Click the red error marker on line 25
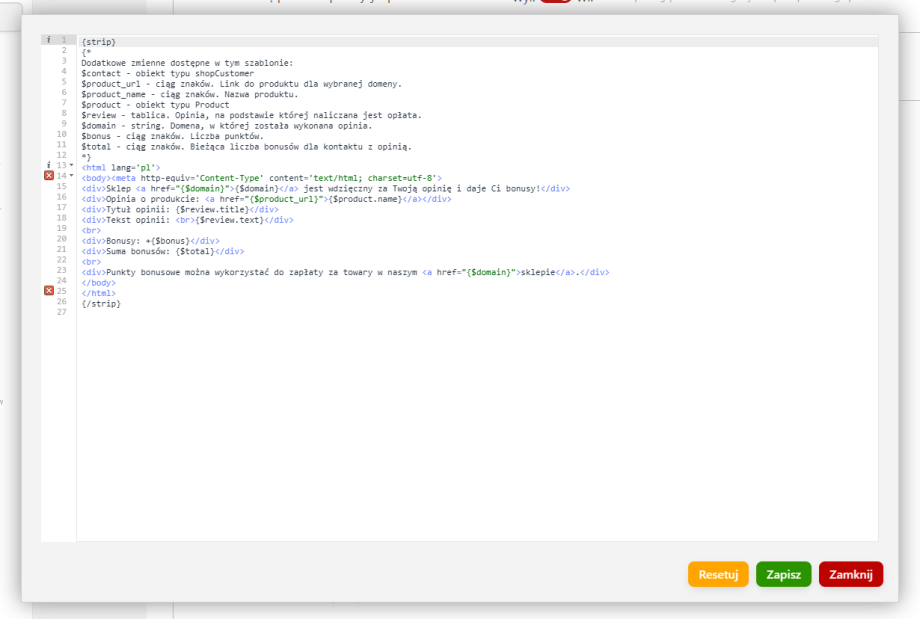The height and width of the screenshot is (619, 920). point(48,291)
